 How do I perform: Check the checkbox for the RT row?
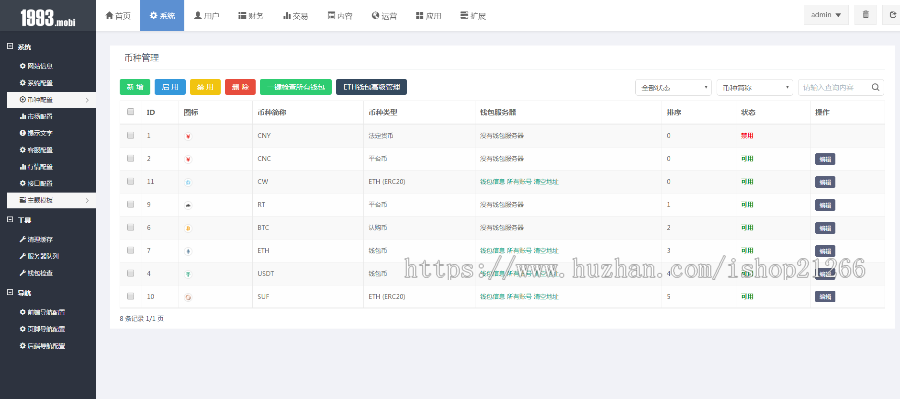point(130,204)
